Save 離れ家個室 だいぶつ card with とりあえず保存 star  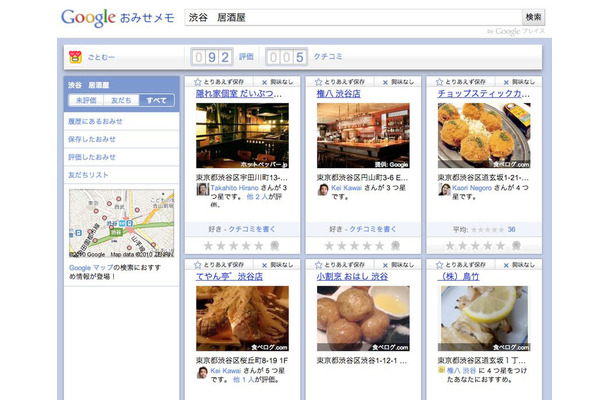click(x=219, y=82)
